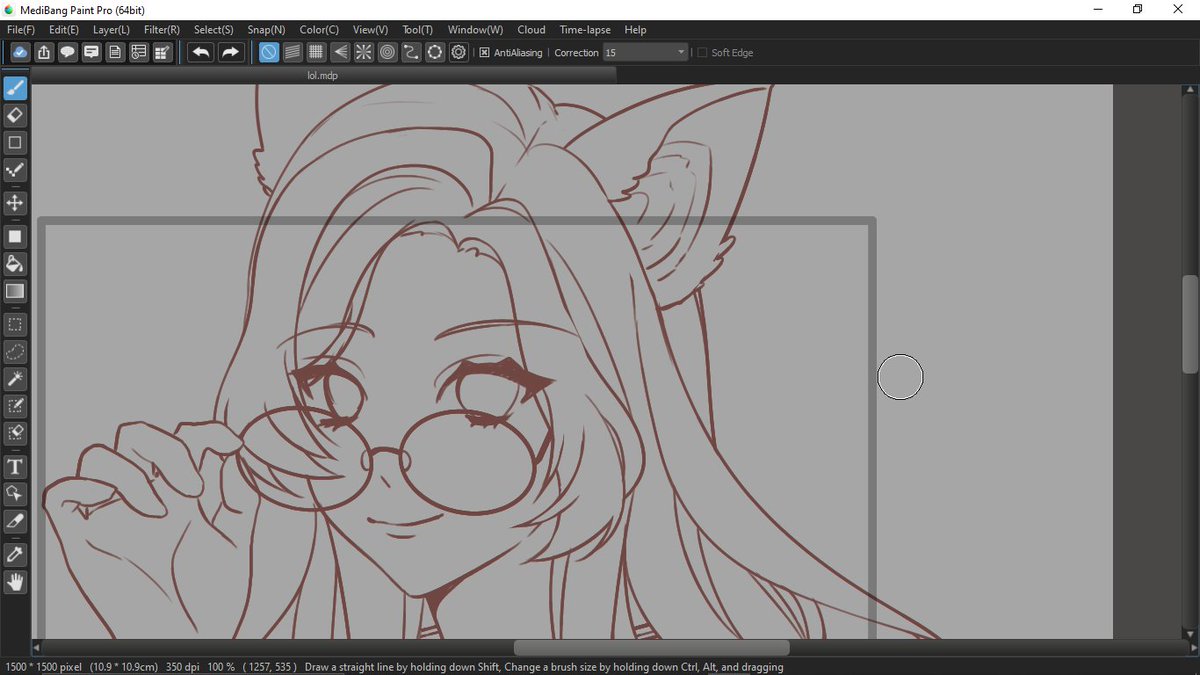
Task: Turn snap off
Action: click(x=269, y=52)
